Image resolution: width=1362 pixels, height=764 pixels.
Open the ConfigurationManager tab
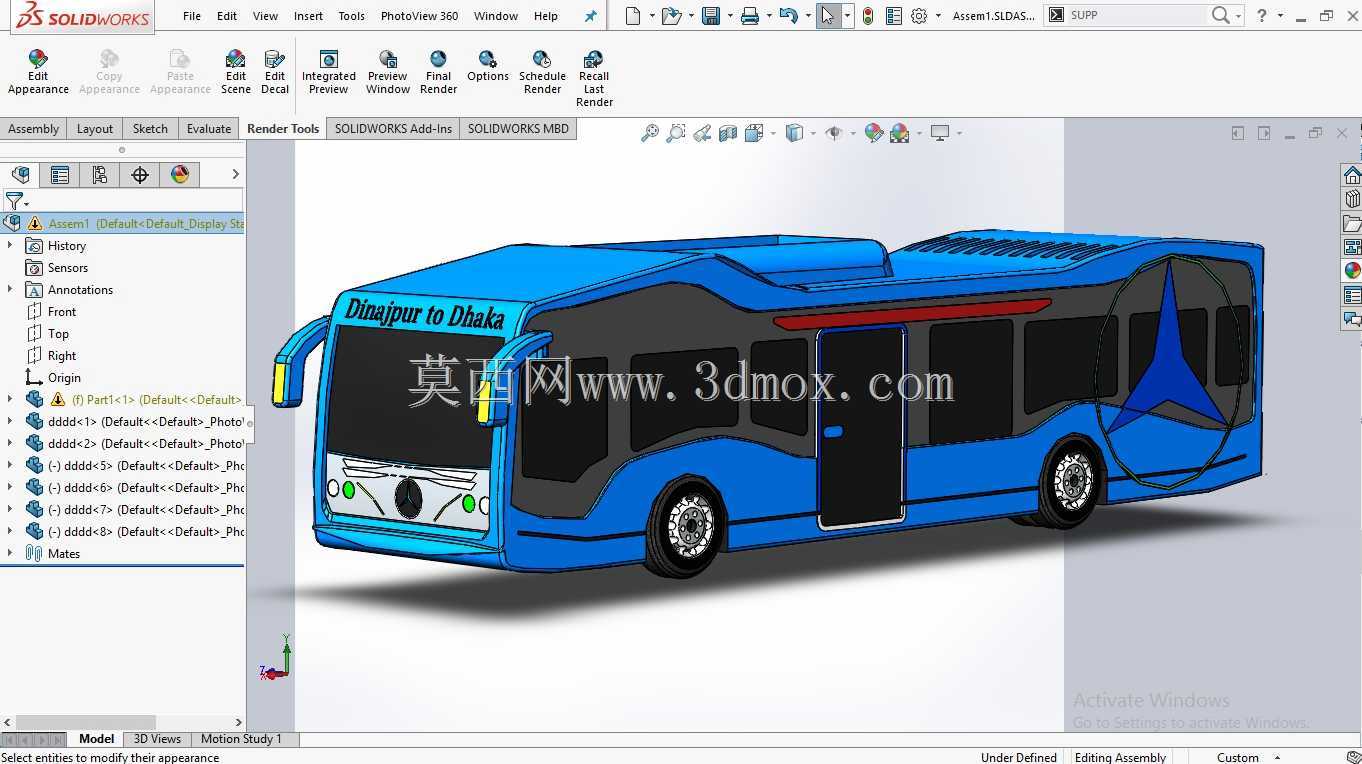[x=100, y=175]
